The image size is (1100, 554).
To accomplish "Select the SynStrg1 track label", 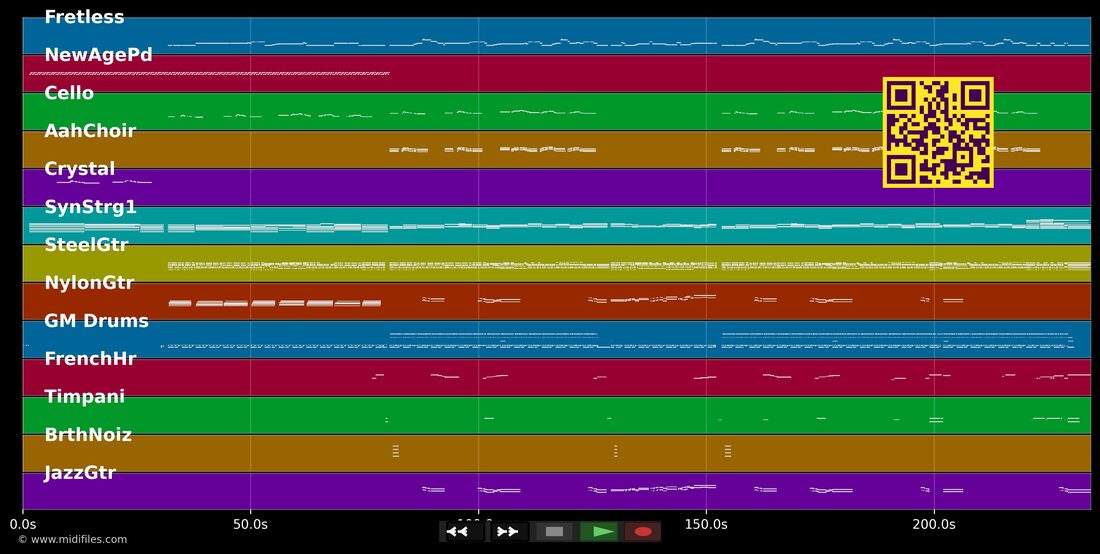I will pyautogui.click(x=90, y=207).
